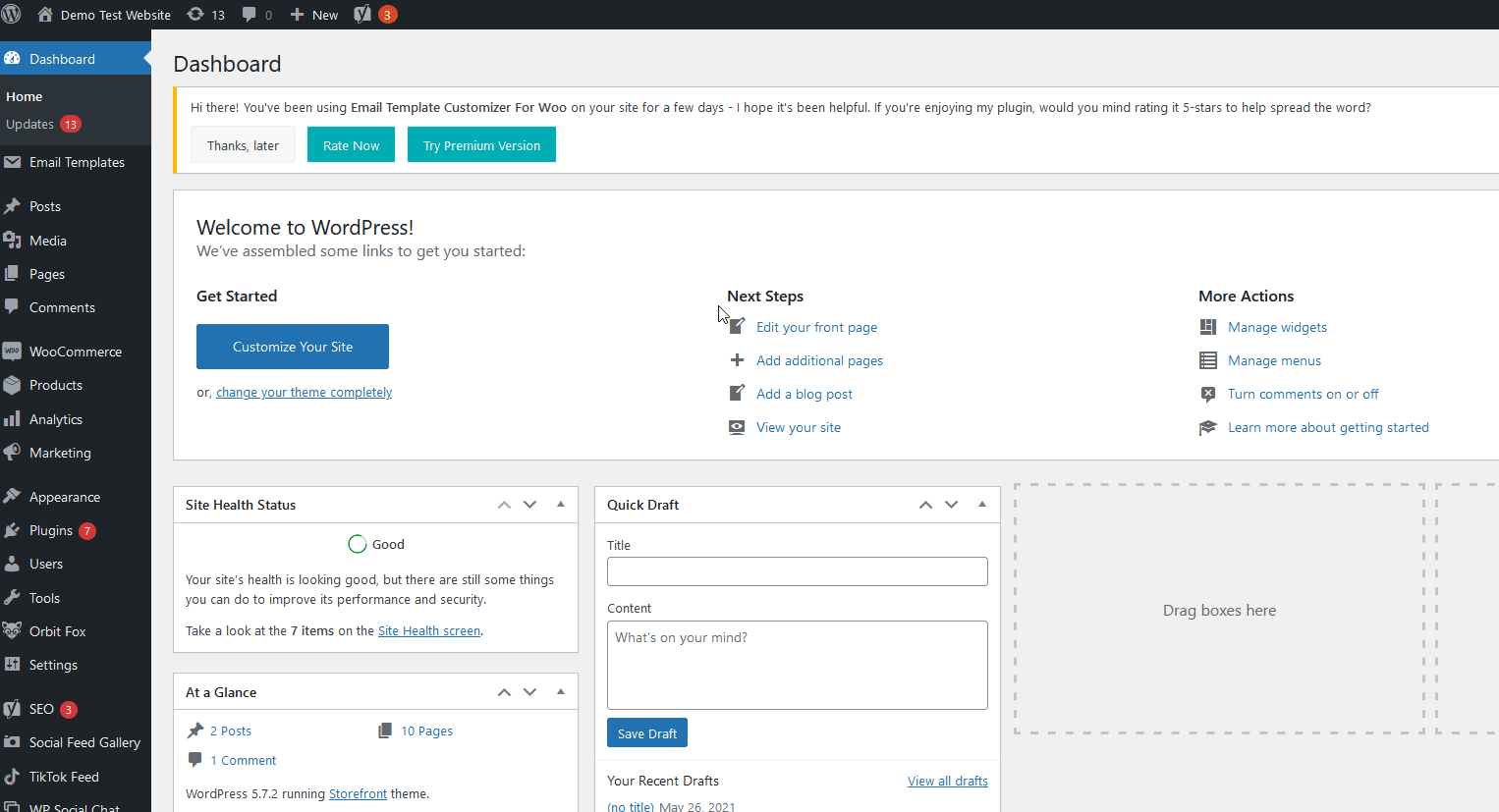The height and width of the screenshot is (812, 1499).
Task: Open Demo Test Website site menu
Action: 104,15
